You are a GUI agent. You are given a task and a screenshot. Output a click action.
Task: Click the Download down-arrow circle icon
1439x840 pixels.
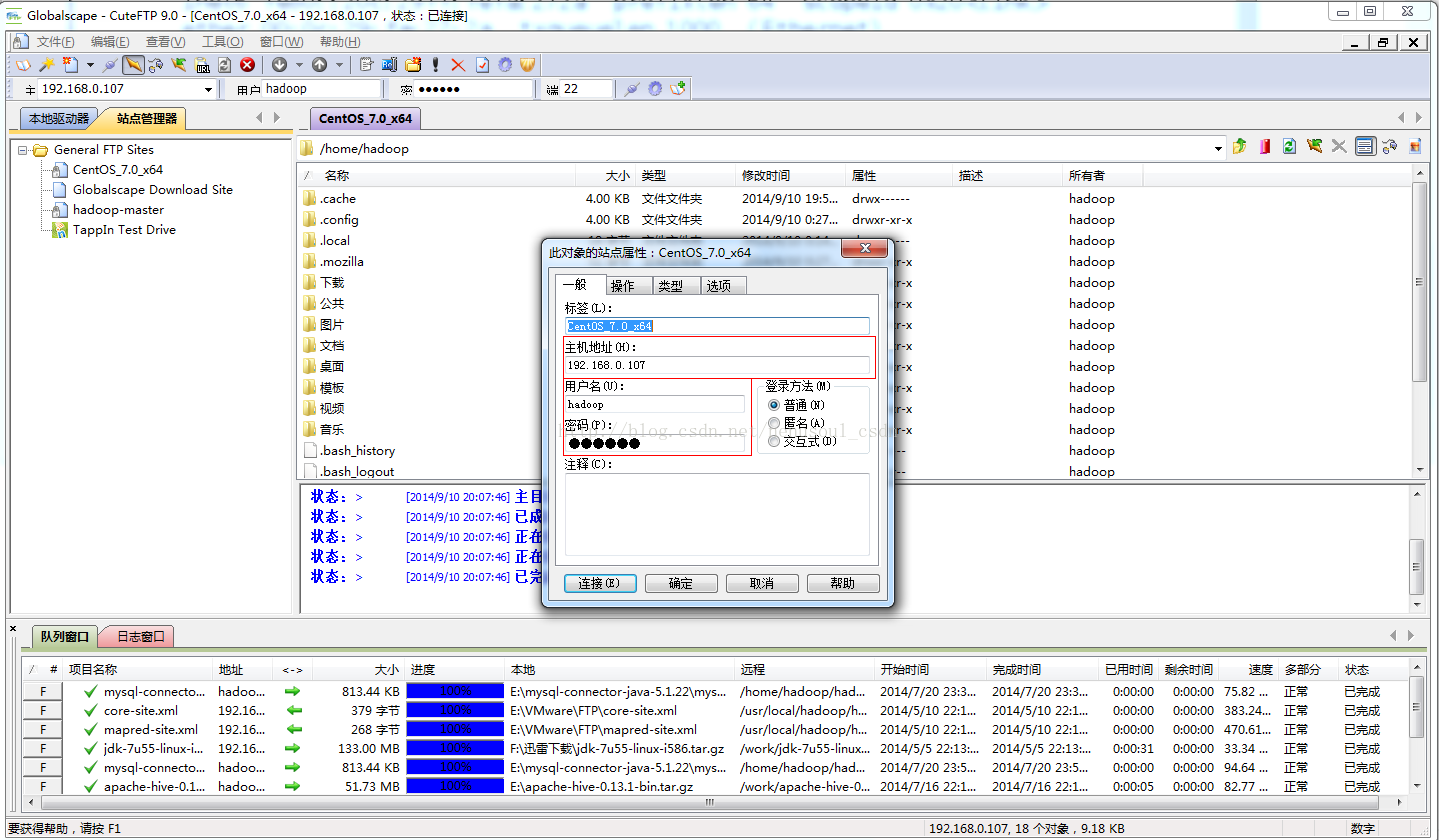(279, 65)
